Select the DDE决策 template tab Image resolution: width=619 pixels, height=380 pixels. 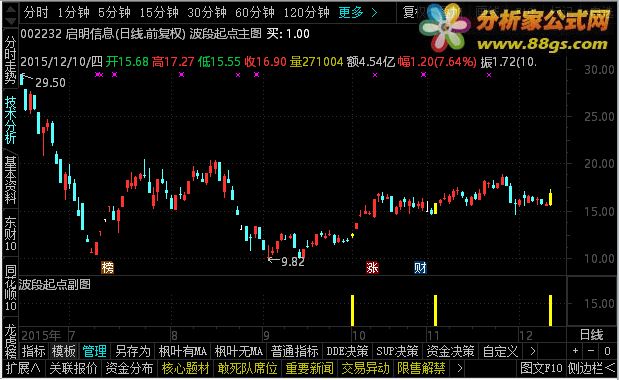[347, 351]
